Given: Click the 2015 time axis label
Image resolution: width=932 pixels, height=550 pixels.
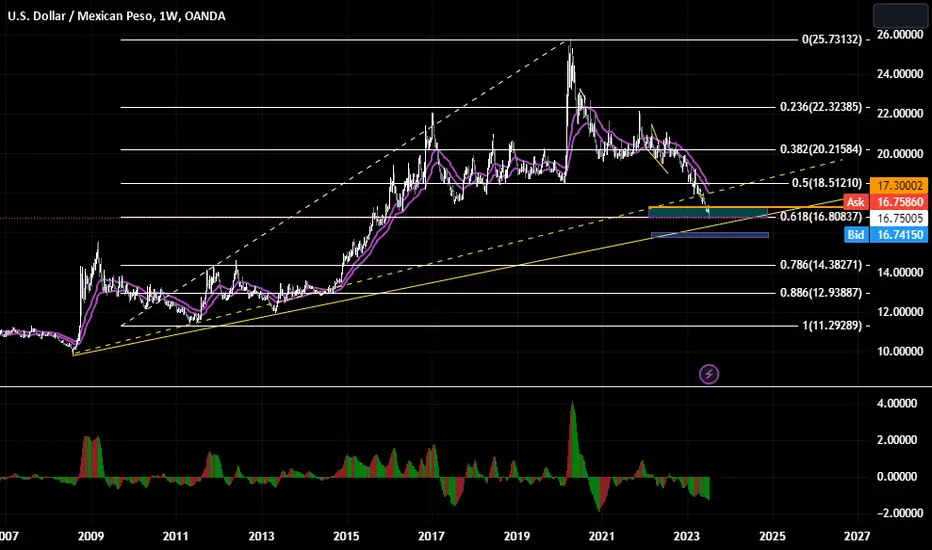Looking at the screenshot, I should coord(346,536).
